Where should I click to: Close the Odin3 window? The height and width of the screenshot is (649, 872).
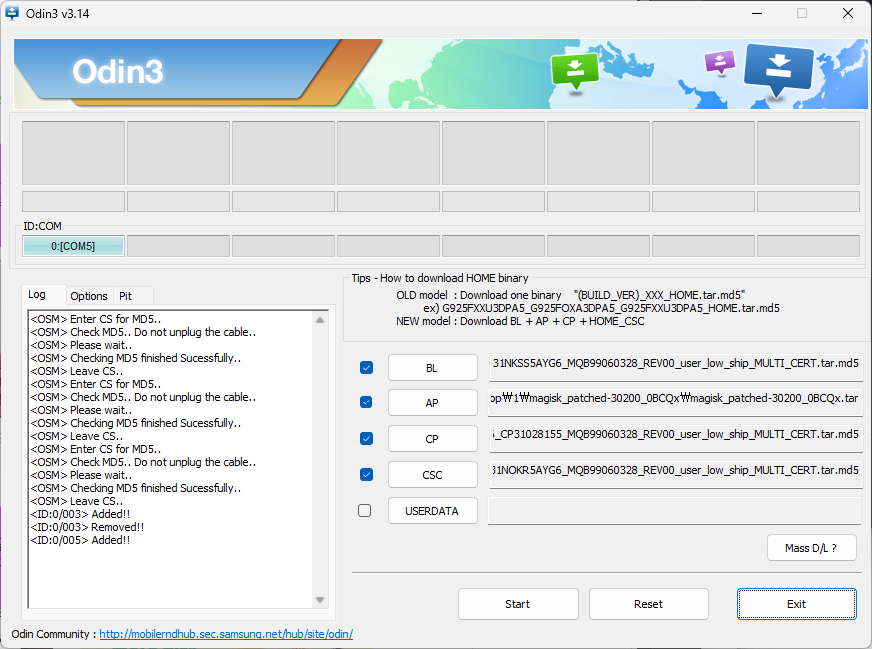point(848,13)
